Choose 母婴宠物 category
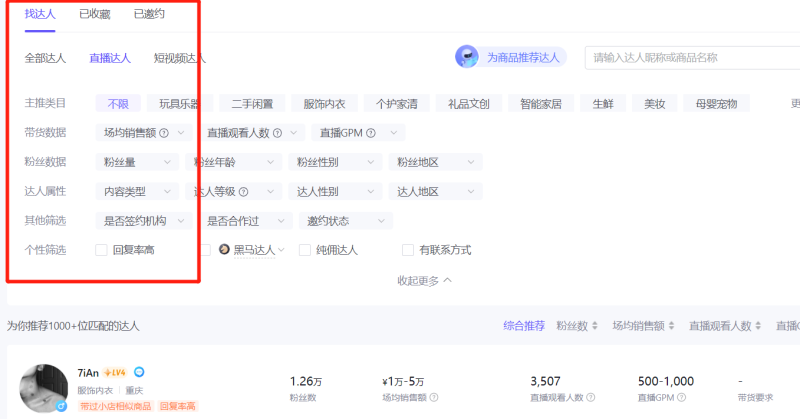Image resolution: width=800 pixels, height=419 pixels. (716, 104)
